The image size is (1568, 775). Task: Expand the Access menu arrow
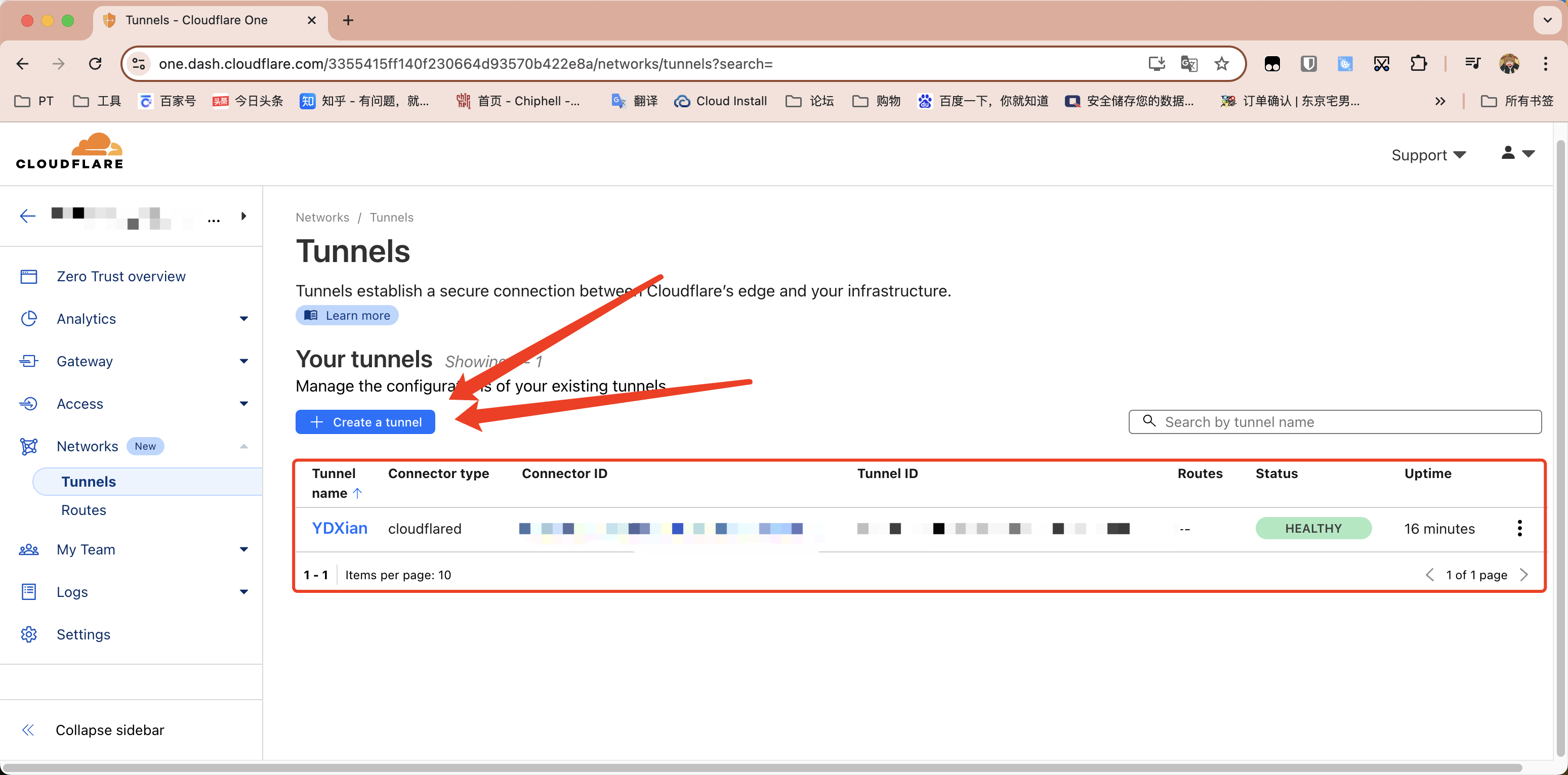[x=243, y=404]
